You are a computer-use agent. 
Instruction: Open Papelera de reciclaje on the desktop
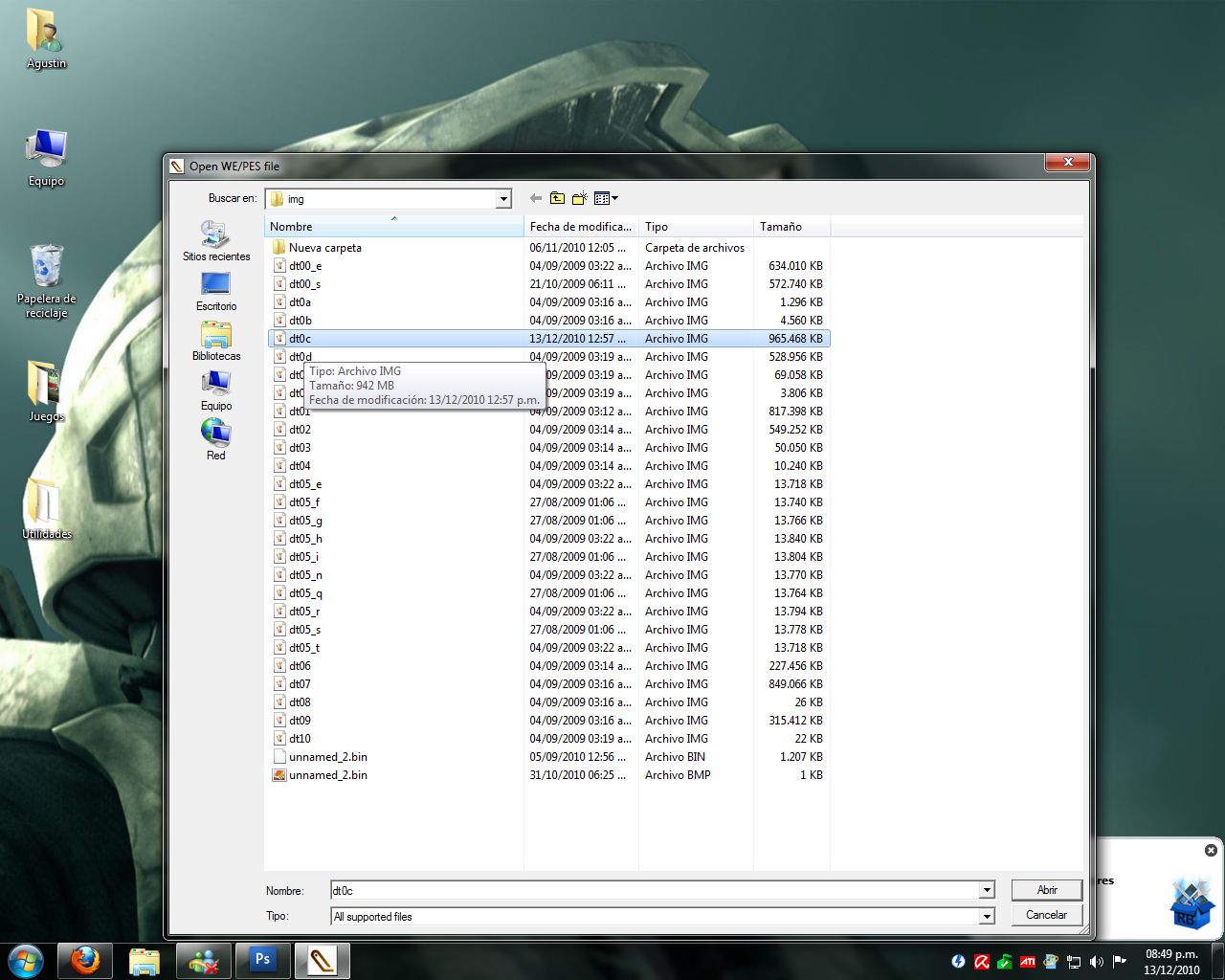46,281
